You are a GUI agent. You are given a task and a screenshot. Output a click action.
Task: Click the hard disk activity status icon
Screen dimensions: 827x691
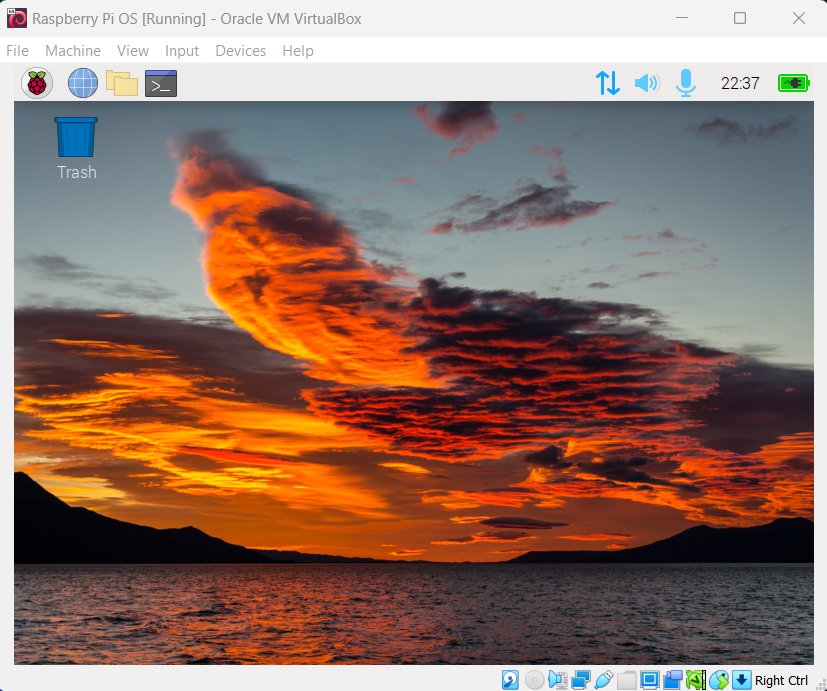(x=511, y=681)
